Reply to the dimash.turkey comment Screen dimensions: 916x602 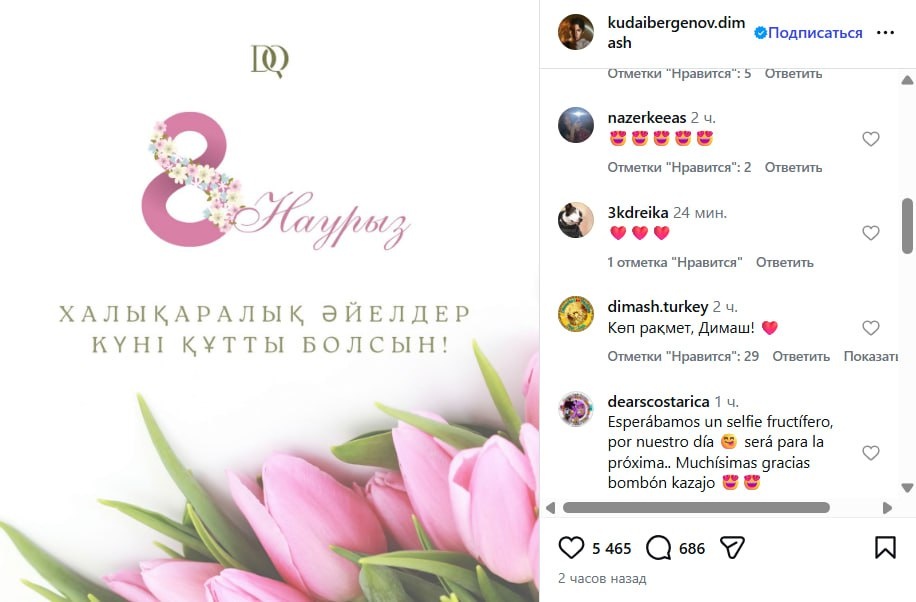pyautogui.click(x=801, y=357)
